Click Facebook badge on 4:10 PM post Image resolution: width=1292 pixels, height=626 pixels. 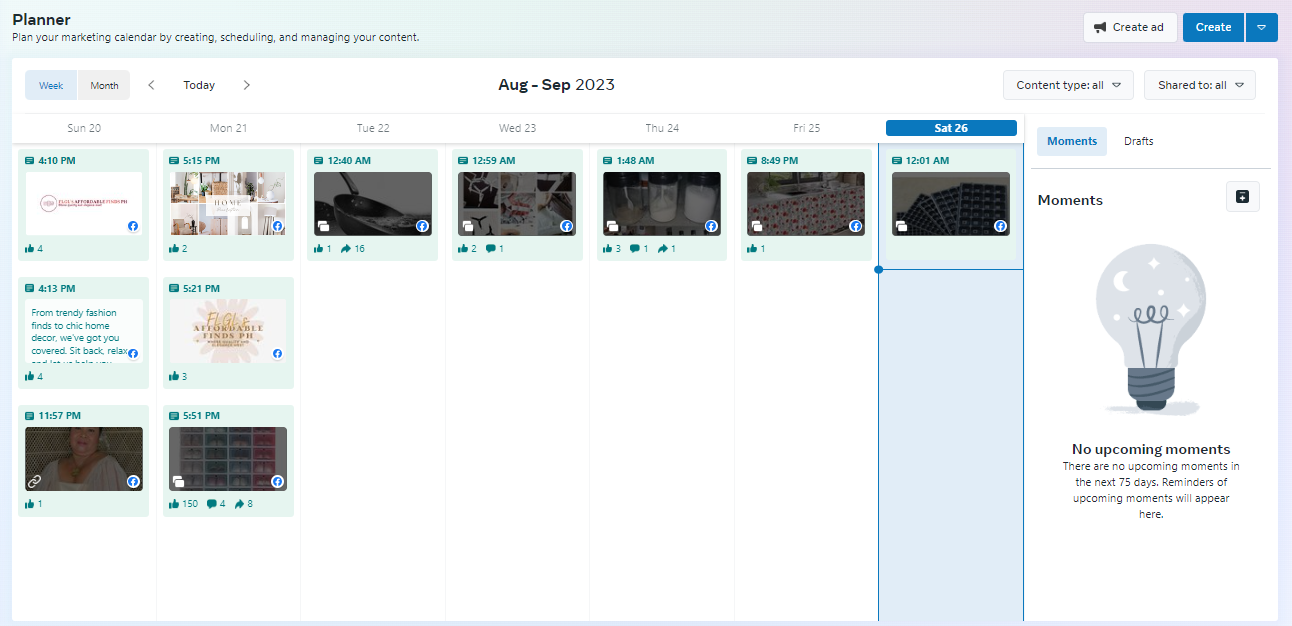(x=133, y=227)
